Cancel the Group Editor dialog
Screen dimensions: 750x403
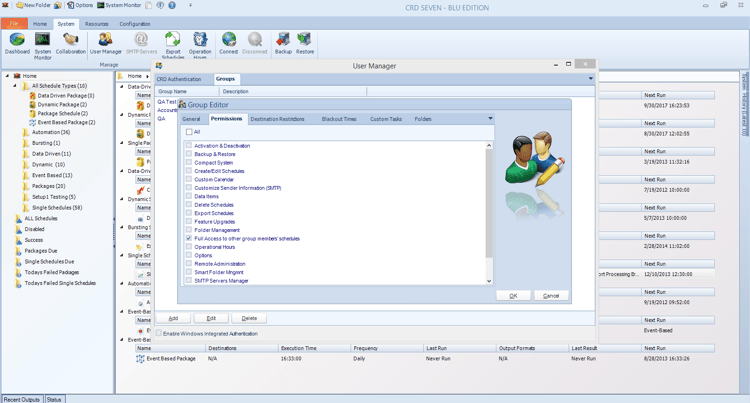click(551, 296)
